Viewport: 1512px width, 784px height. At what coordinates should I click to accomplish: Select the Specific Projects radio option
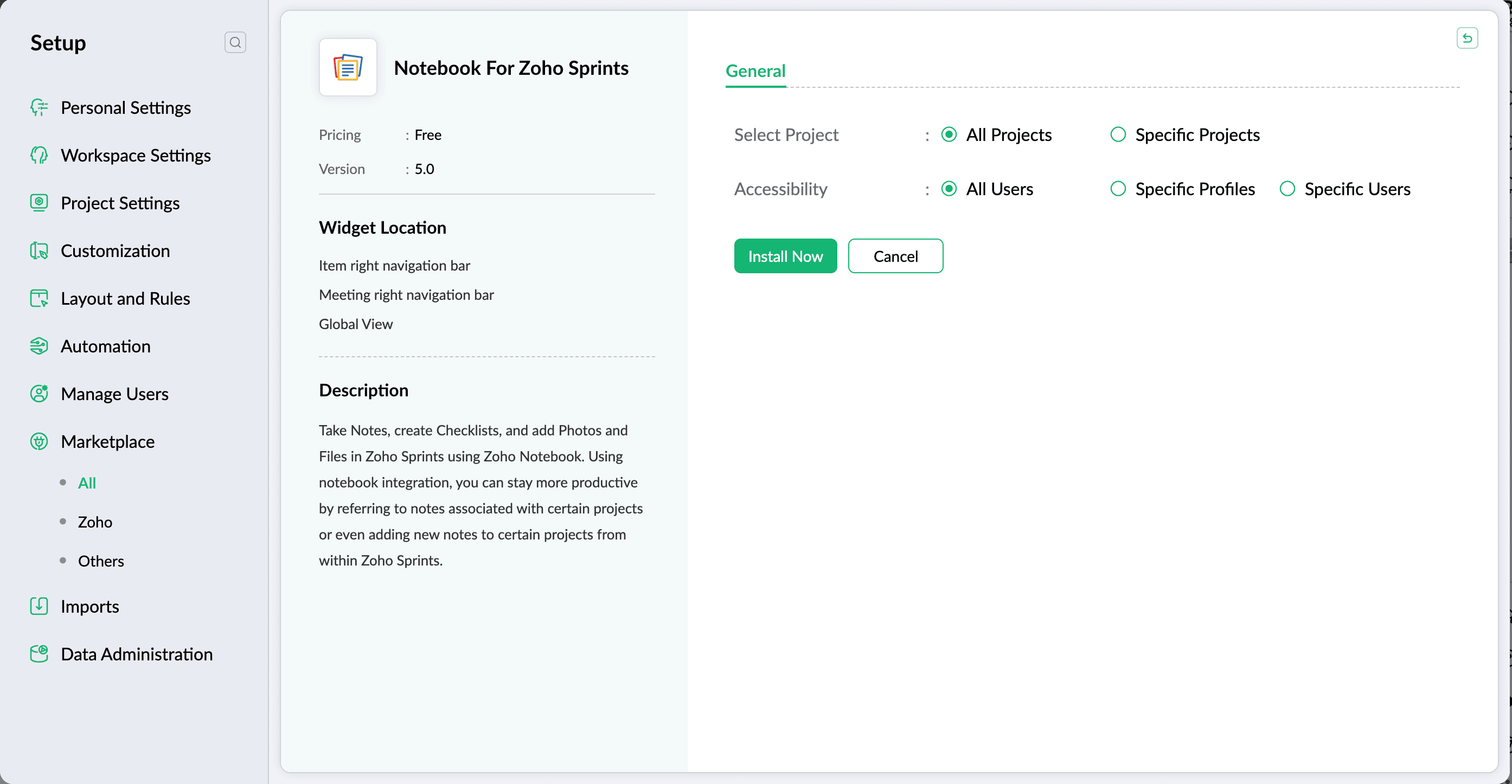(1118, 134)
